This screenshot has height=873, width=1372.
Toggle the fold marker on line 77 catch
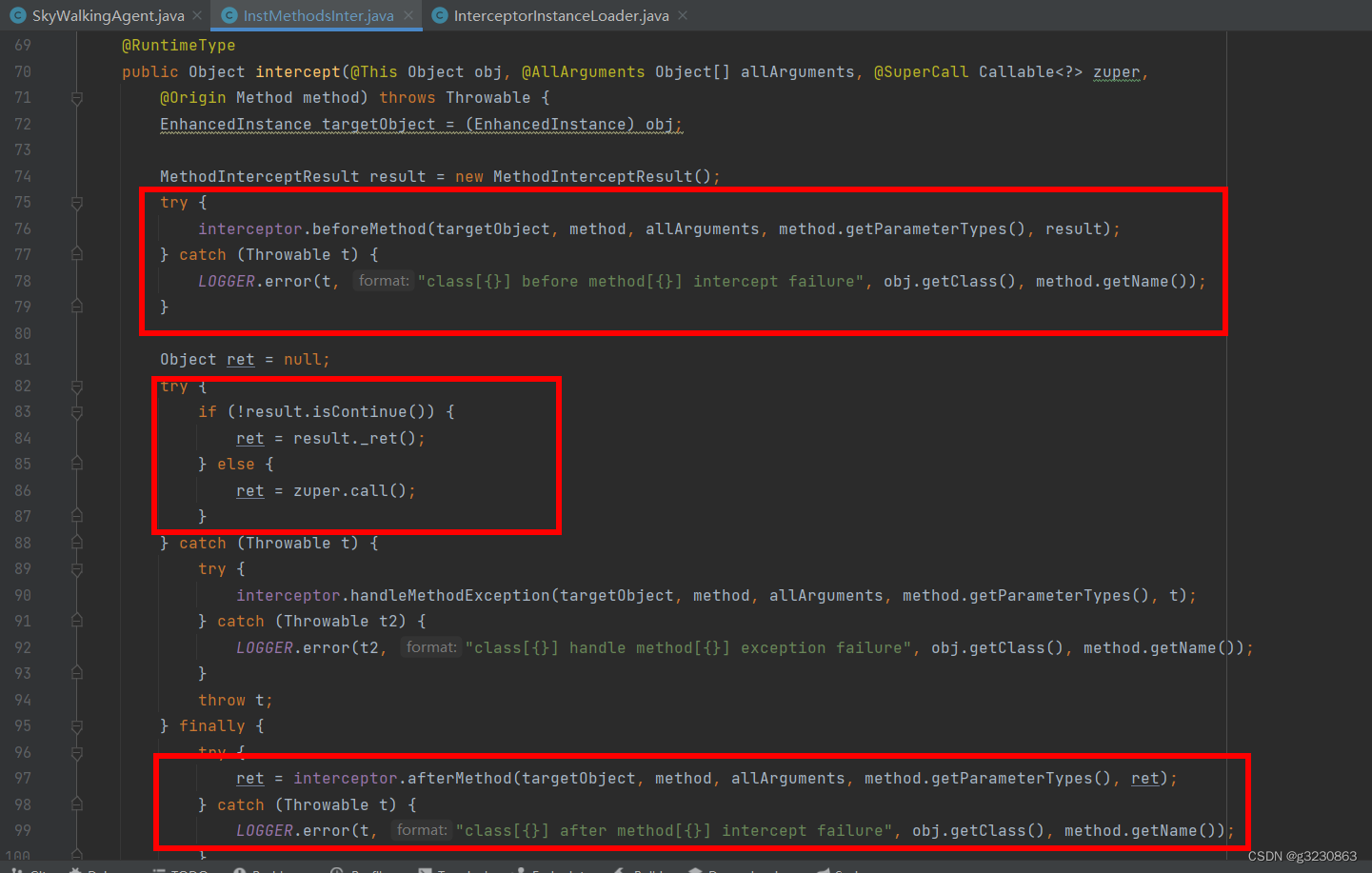coord(77,254)
